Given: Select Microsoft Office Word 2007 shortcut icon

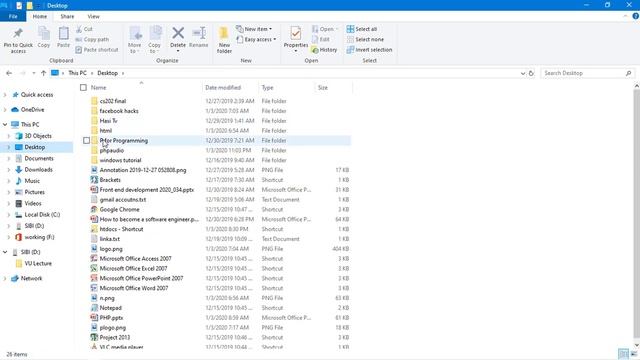Looking at the screenshot, I should pyautogui.click(x=94, y=288).
